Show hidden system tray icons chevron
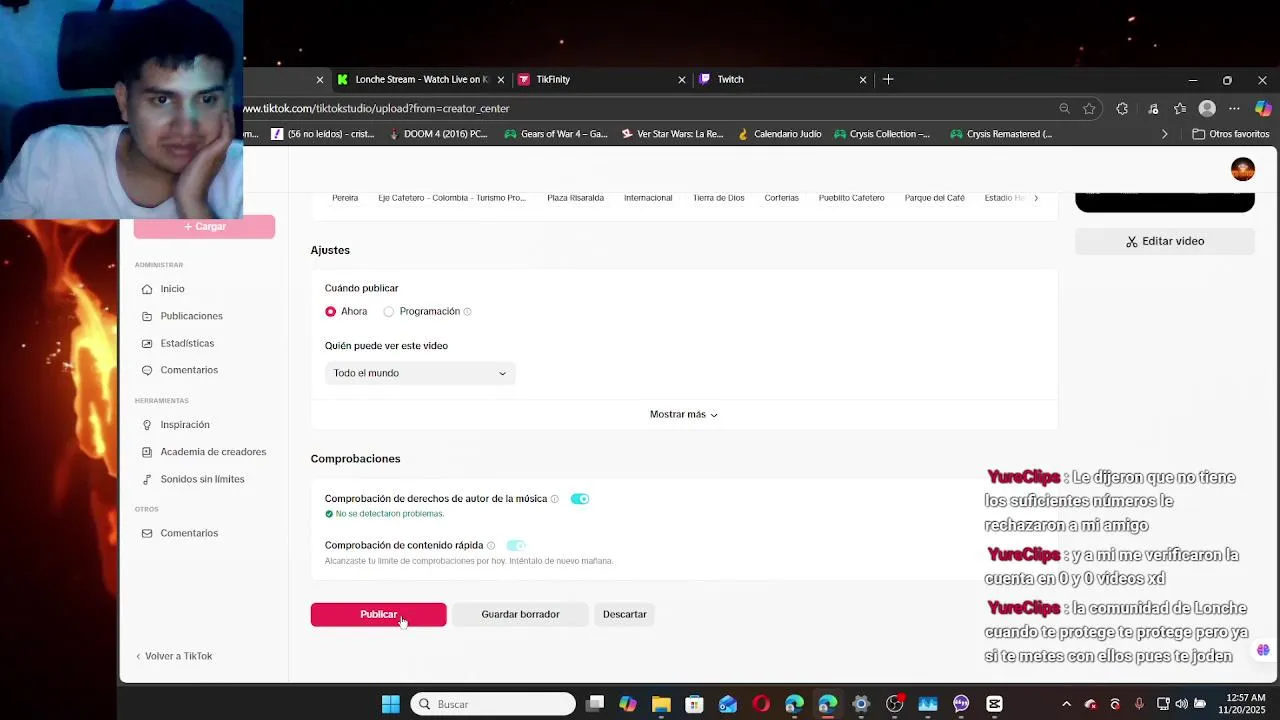1280x720 pixels. [1066, 704]
